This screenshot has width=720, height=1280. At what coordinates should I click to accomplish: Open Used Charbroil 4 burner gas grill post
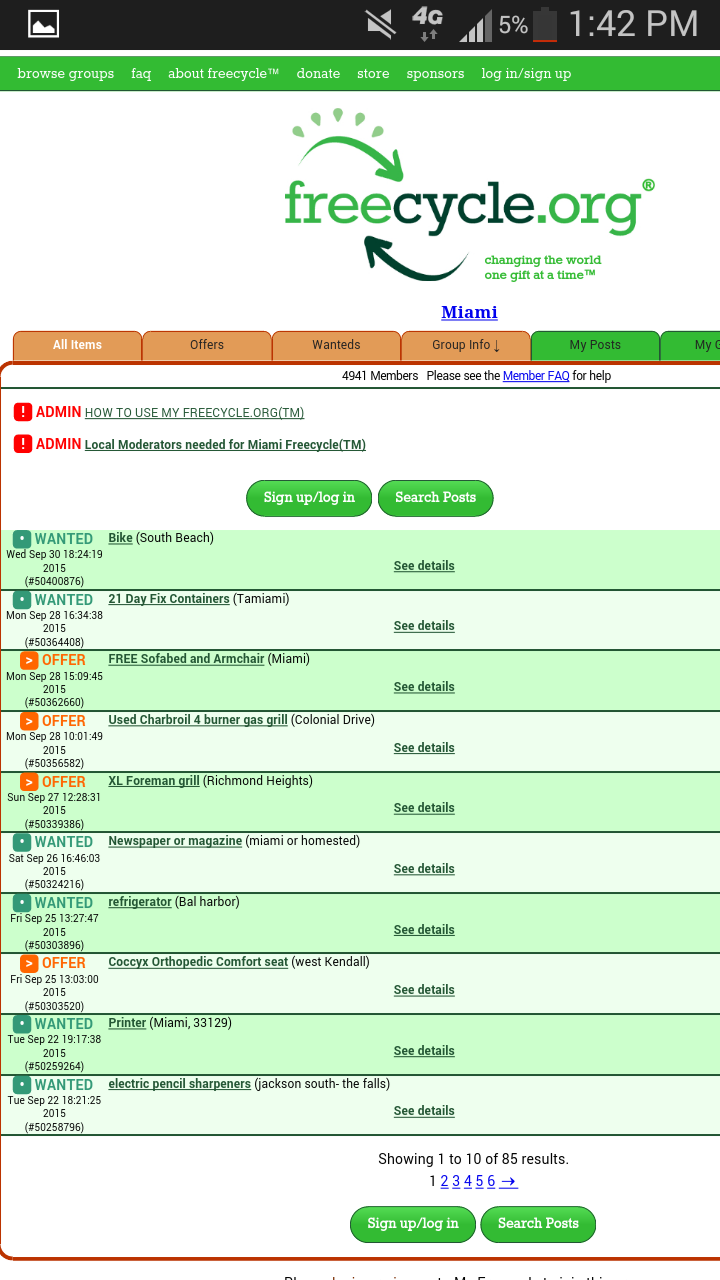[x=198, y=720]
